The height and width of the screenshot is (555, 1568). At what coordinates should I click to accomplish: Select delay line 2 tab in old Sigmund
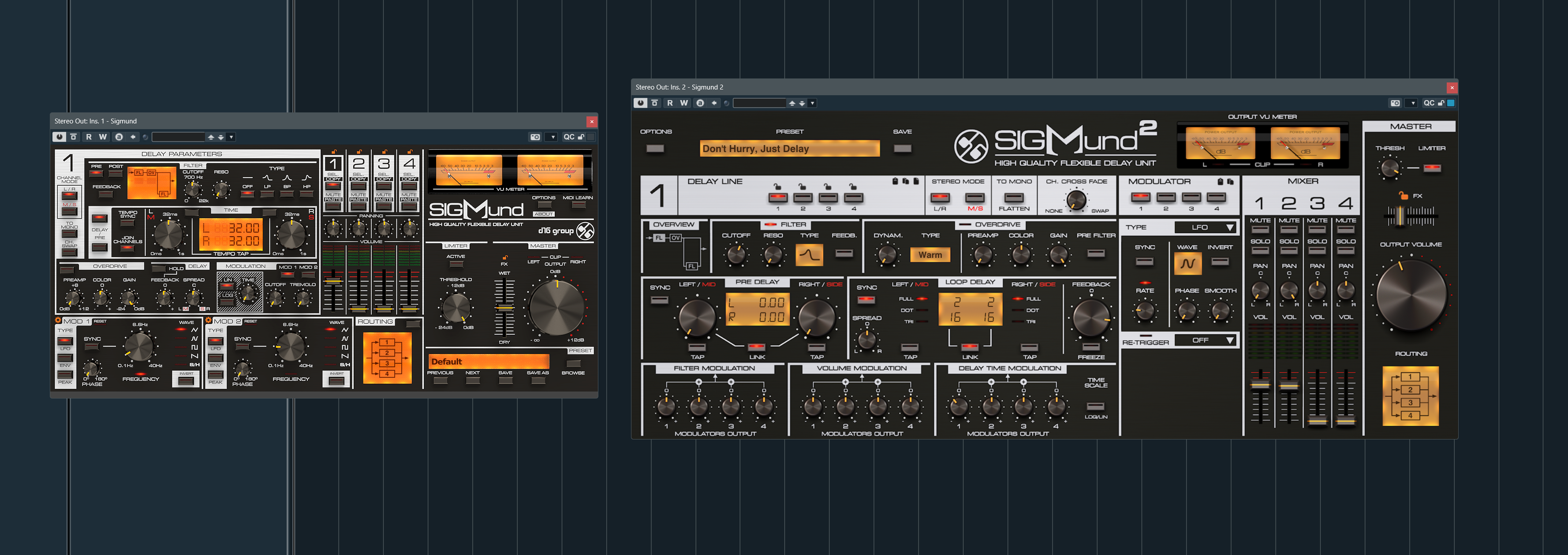pos(358,164)
